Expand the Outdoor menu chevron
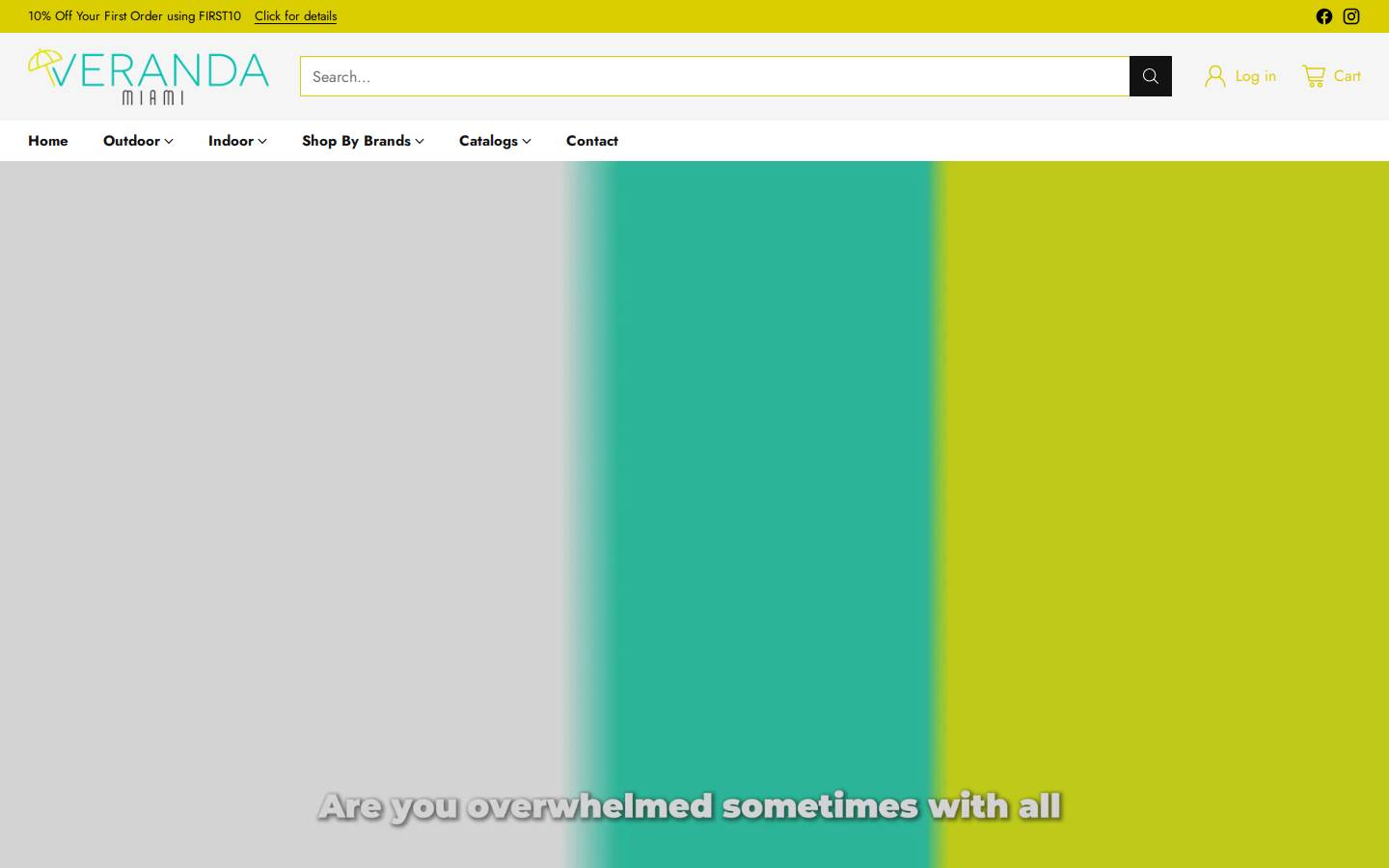This screenshot has width=1389, height=868. [169, 141]
